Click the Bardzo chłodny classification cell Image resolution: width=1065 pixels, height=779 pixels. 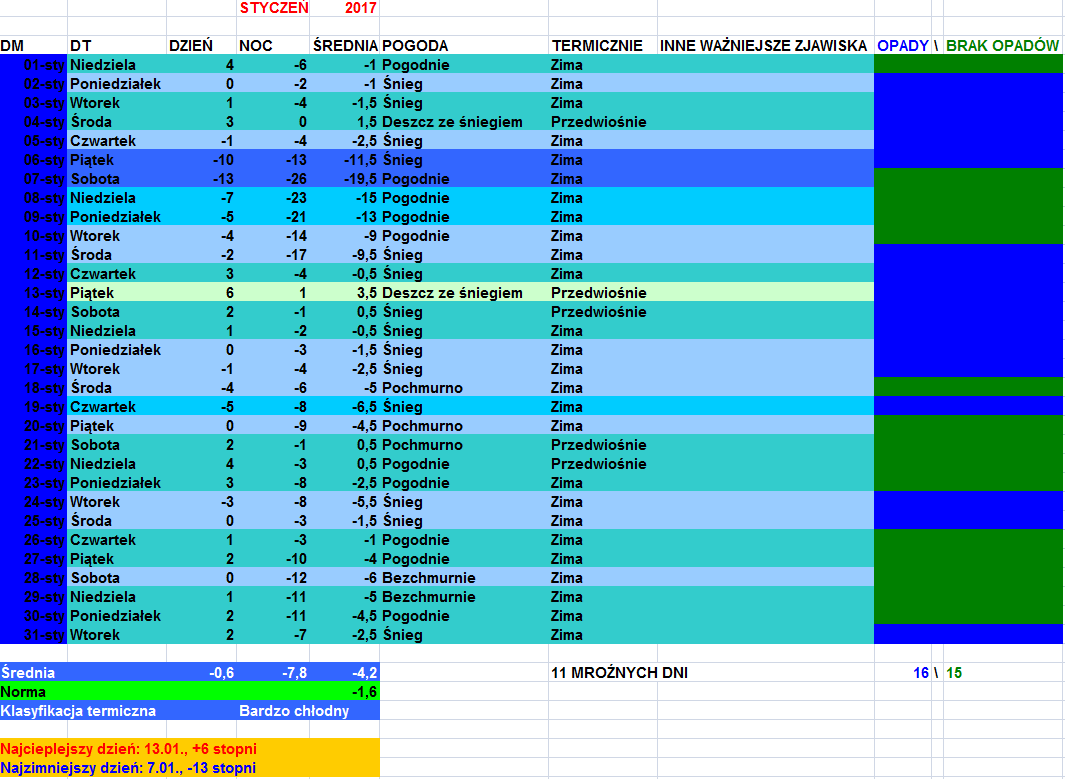pos(294,711)
